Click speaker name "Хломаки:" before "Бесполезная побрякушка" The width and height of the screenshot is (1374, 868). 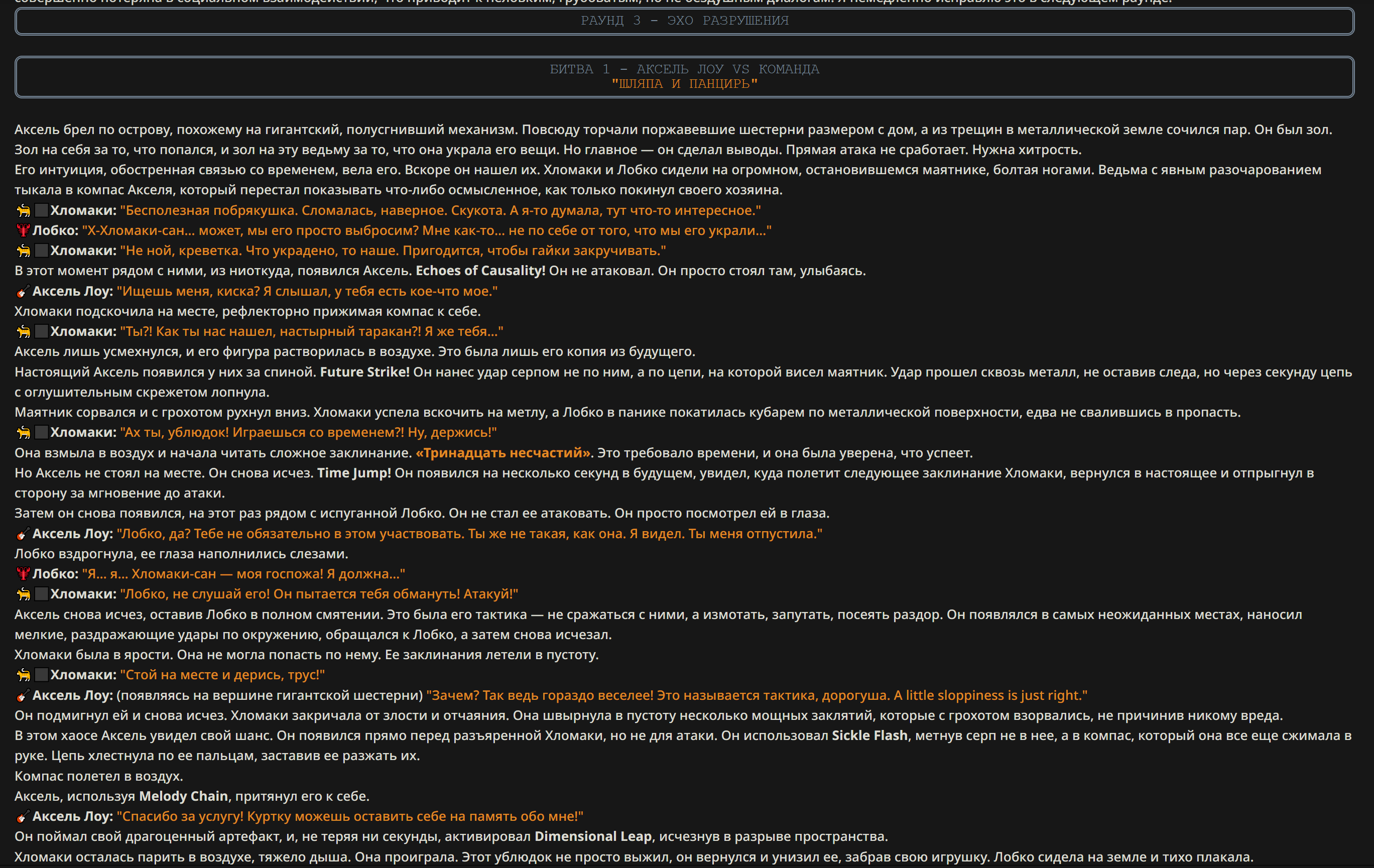pos(83,210)
